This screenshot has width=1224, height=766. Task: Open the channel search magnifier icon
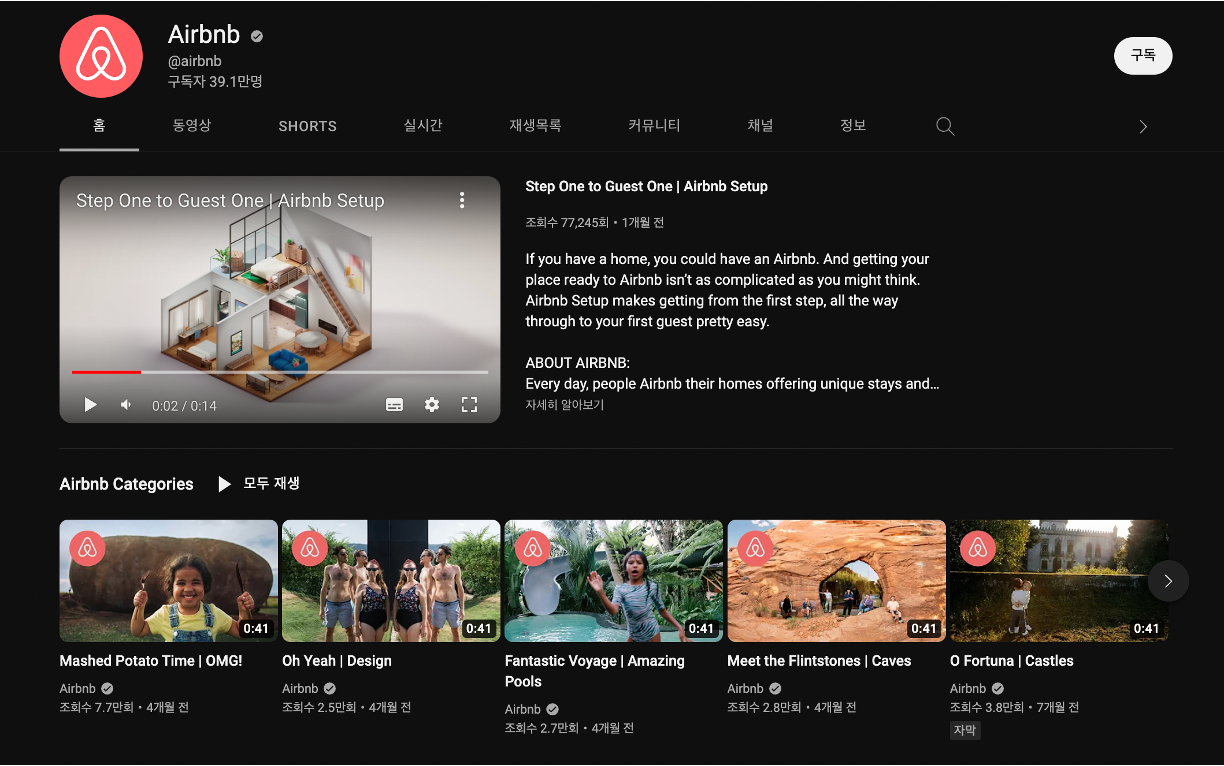pos(945,126)
